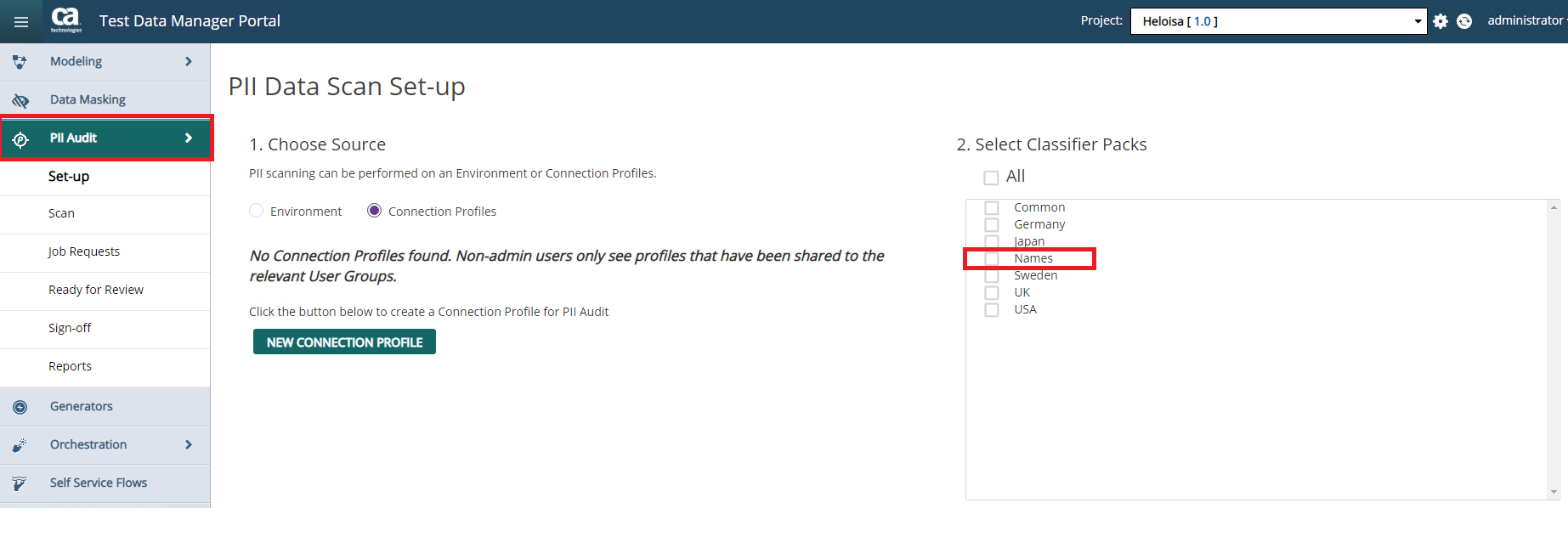Click the Generators sidebar icon
This screenshot has height=548, width=1568.
[x=20, y=407]
